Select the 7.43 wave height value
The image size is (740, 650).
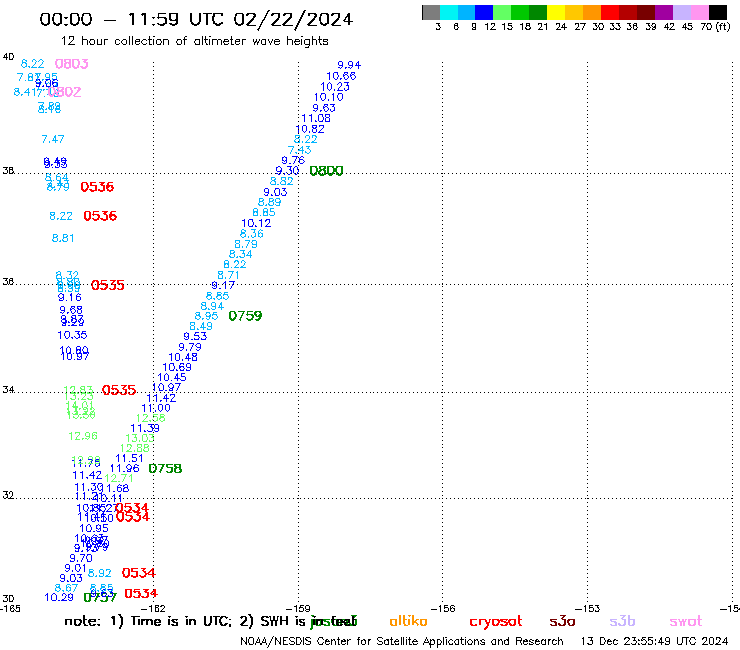(x=300, y=150)
